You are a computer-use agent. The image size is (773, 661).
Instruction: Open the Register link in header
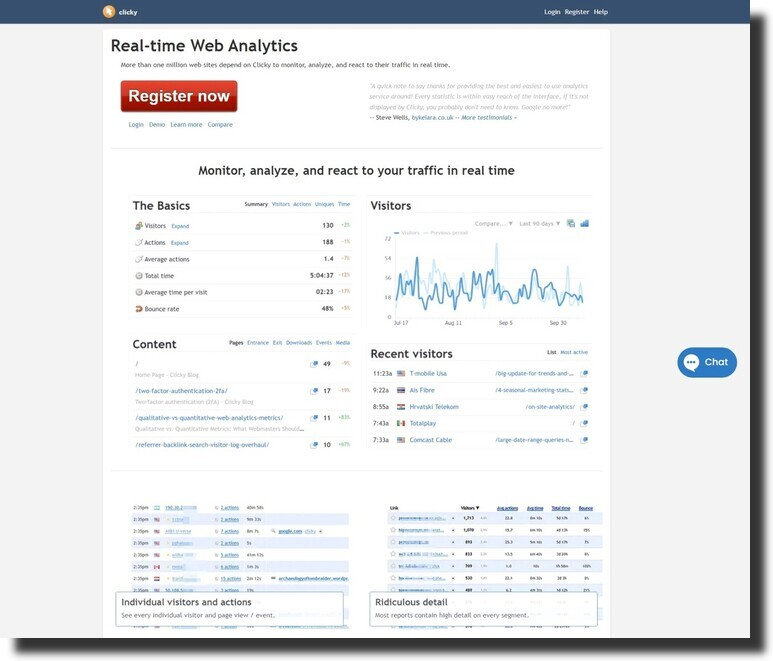[577, 12]
